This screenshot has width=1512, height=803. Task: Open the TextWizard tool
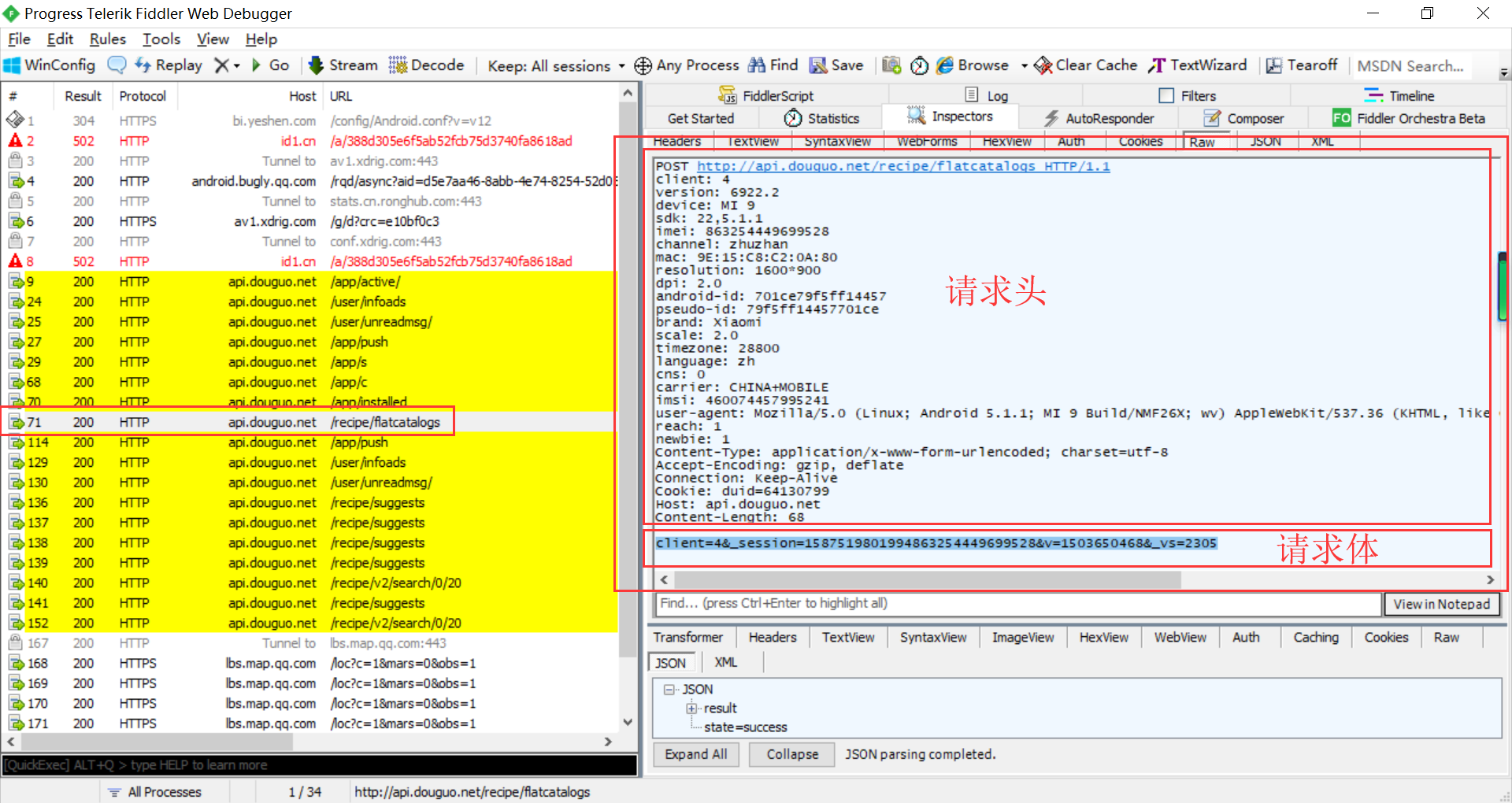tap(1198, 65)
